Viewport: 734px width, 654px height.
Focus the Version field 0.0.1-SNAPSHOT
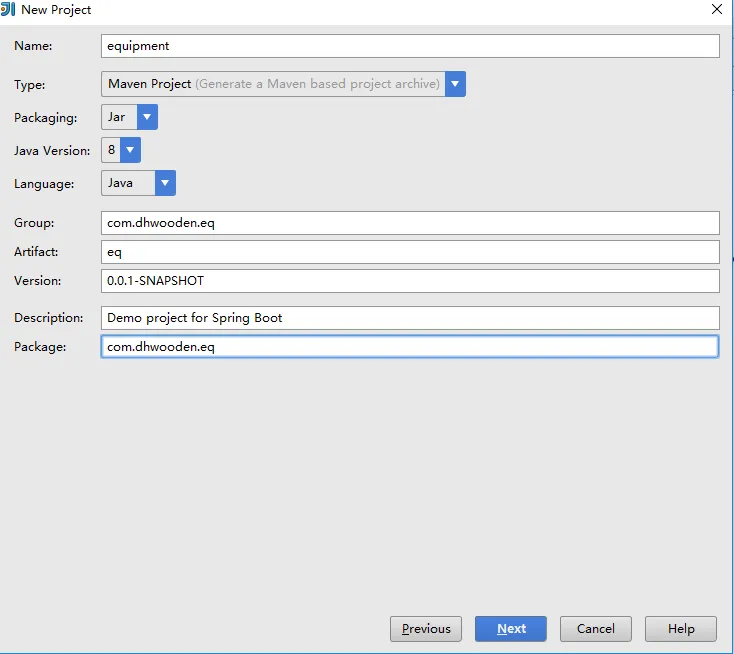pos(410,281)
